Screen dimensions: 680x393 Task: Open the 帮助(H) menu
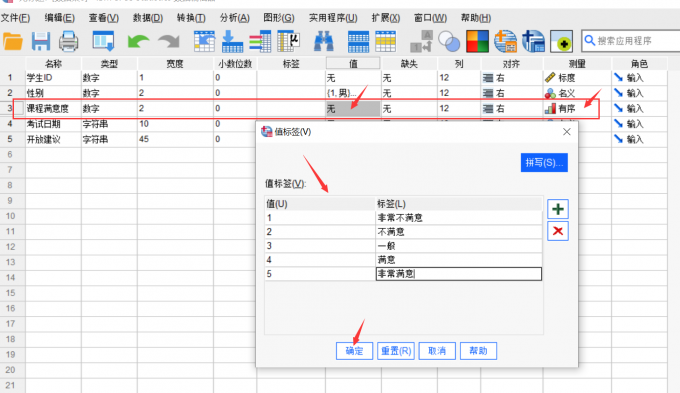pyautogui.click(x=476, y=18)
